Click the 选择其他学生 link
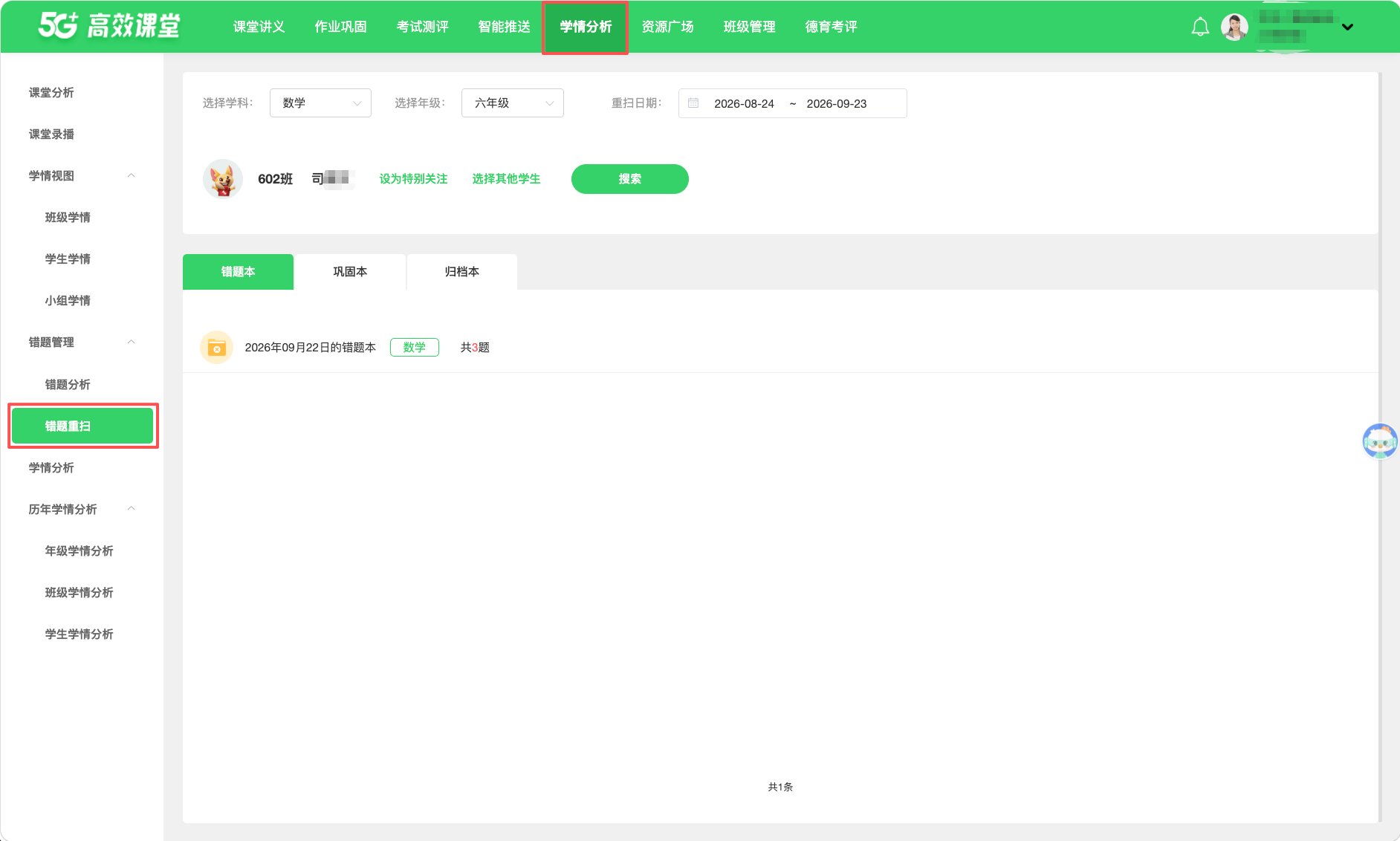 [506, 179]
